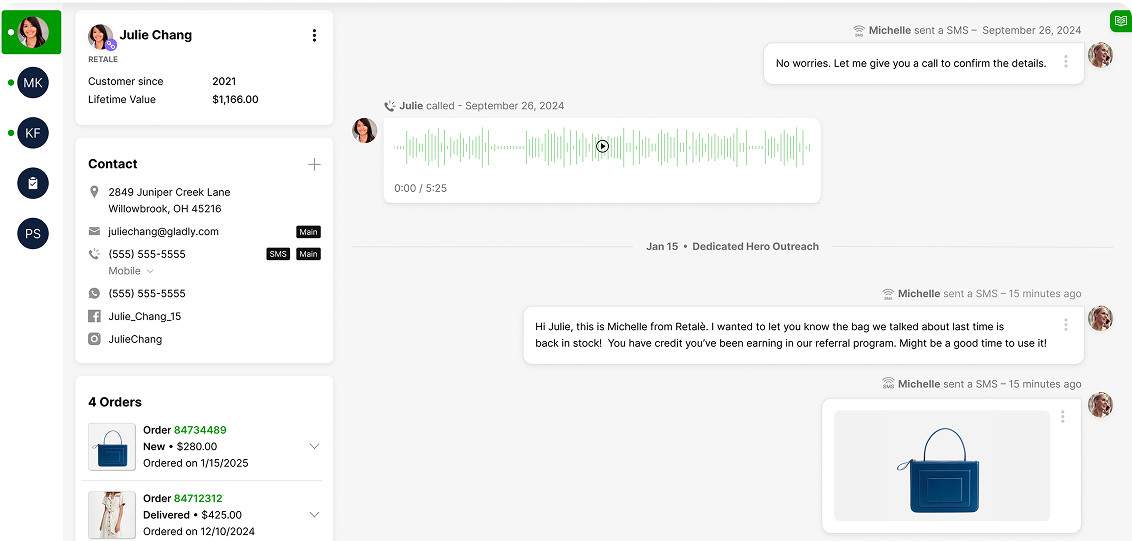Screen dimensions: 1132x541
Task: Expand order 84734489 details
Action: click(314, 446)
